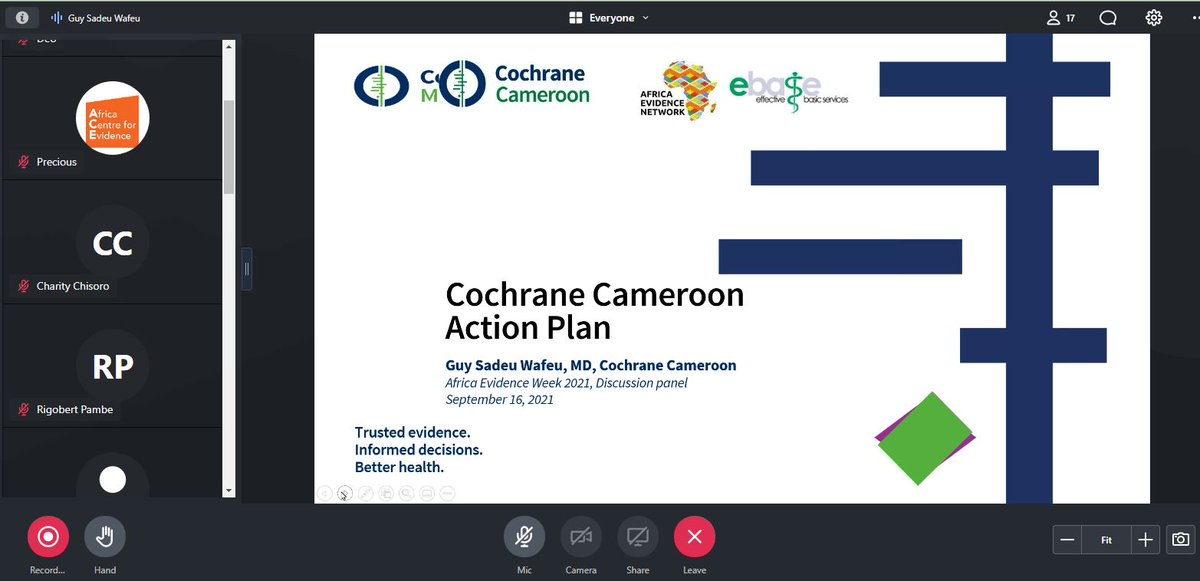Click the ebase effective basic services logo
The width and height of the screenshot is (1200, 581).
coord(788,93)
